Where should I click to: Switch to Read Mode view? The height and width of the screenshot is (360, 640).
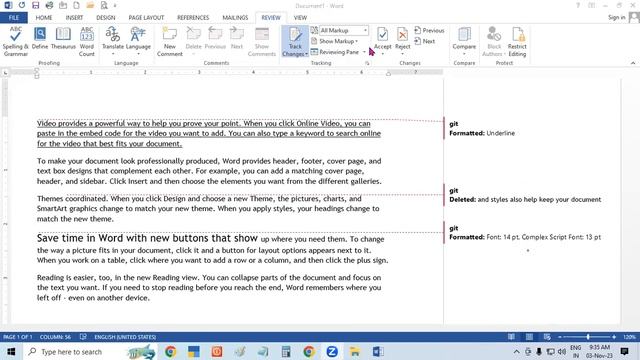click(511, 337)
